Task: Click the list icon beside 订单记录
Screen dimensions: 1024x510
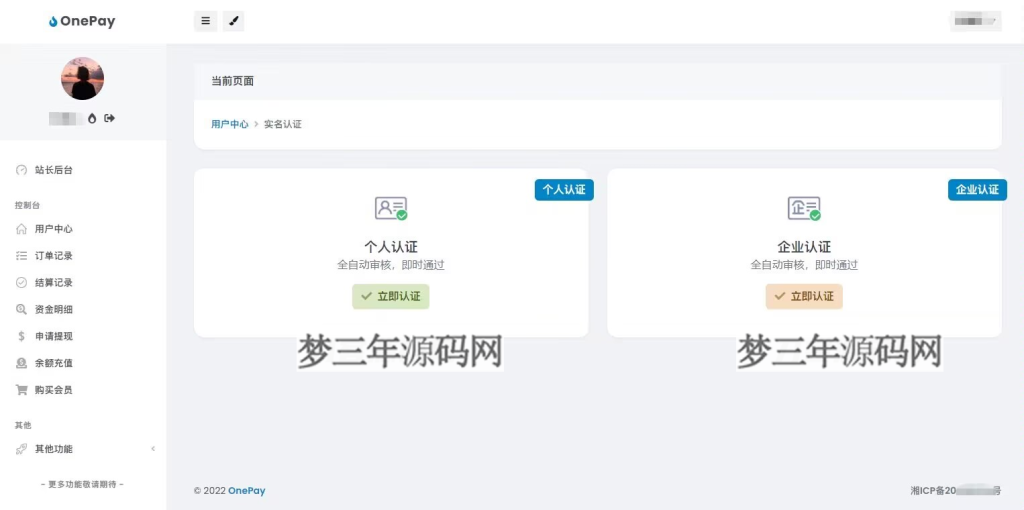Action: 22,256
